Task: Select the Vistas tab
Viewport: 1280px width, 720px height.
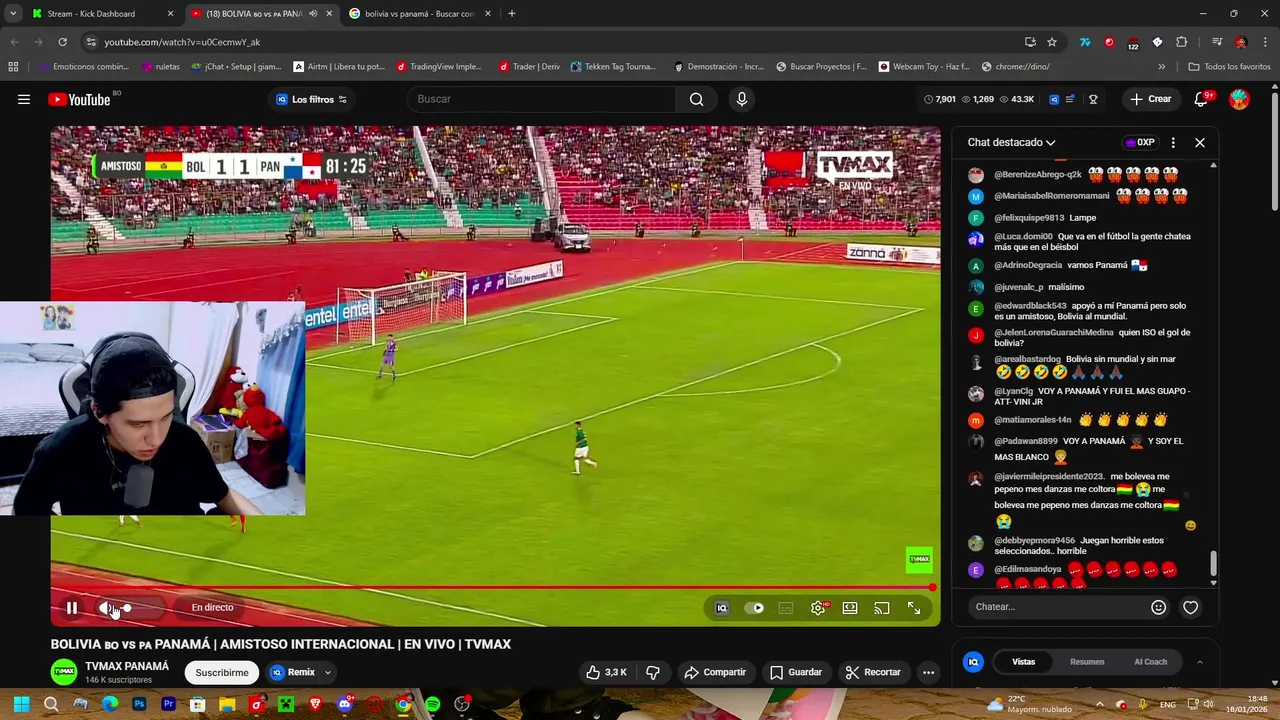Action: point(1024,662)
